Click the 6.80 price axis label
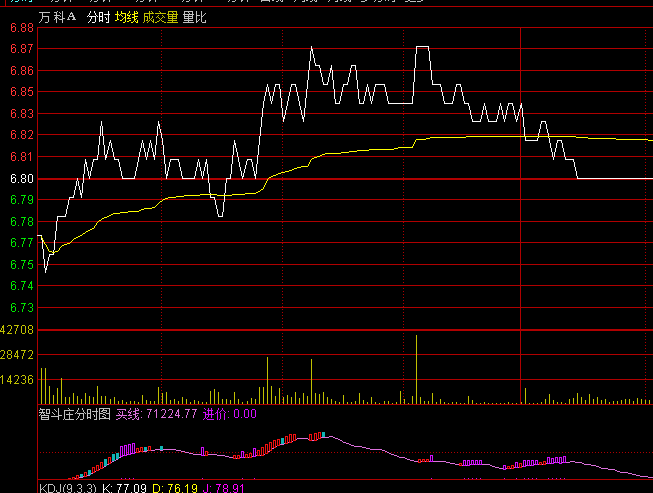 [x=19, y=179]
